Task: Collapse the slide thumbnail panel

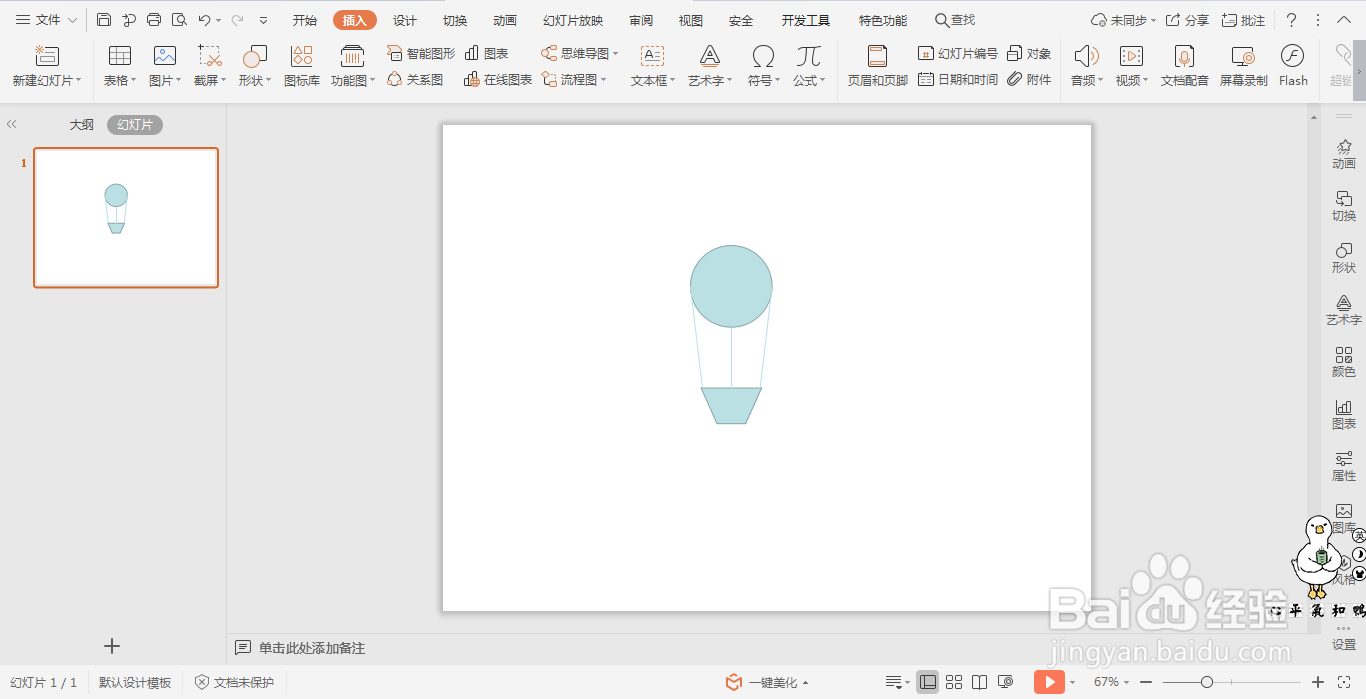Action: (12, 125)
